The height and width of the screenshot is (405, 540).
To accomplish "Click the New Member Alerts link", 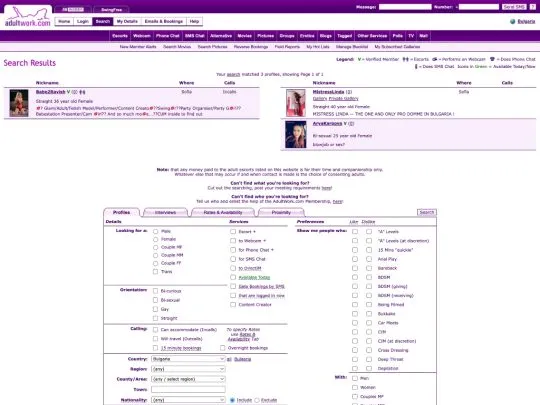I will 138,47.
